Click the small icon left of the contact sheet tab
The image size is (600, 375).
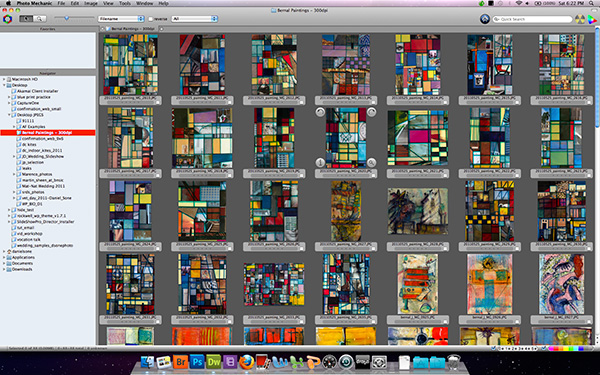click(x=102, y=29)
